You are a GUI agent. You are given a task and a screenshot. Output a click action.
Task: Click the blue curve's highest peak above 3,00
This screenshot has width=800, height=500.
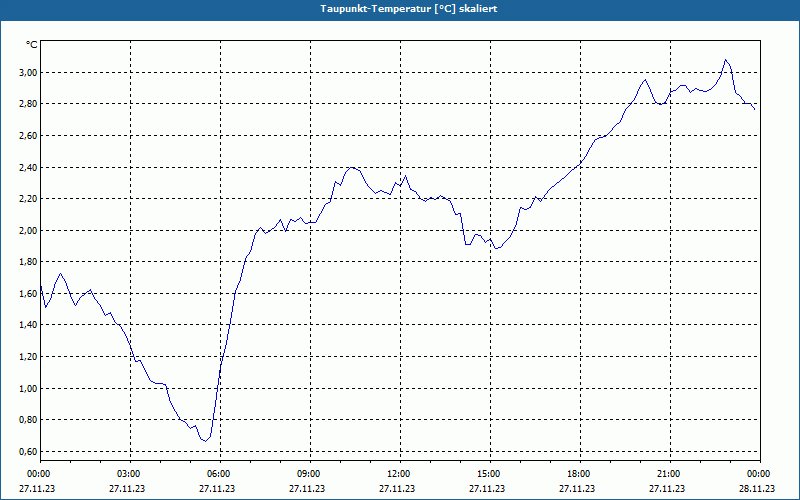coord(725,60)
